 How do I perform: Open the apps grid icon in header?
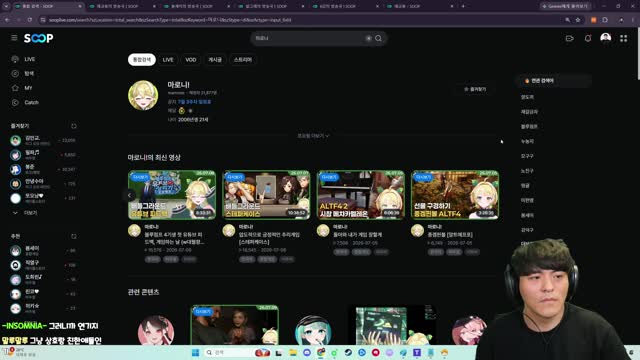pyautogui.click(x=624, y=38)
